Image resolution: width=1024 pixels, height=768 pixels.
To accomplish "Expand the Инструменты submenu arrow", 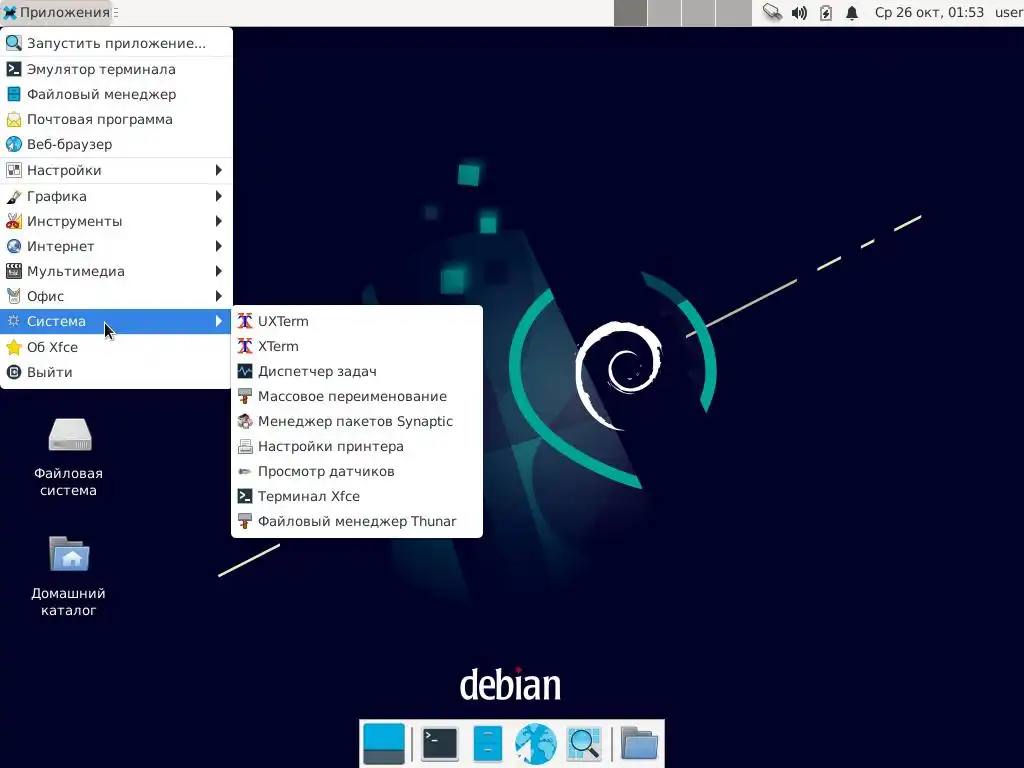I will pyautogui.click(x=219, y=221).
